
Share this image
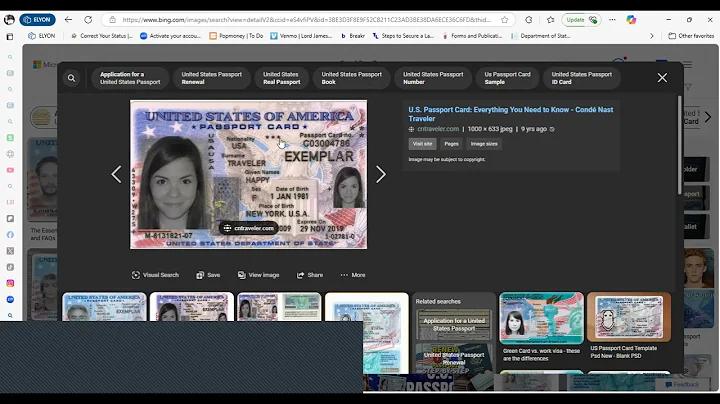click(x=310, y=275)
